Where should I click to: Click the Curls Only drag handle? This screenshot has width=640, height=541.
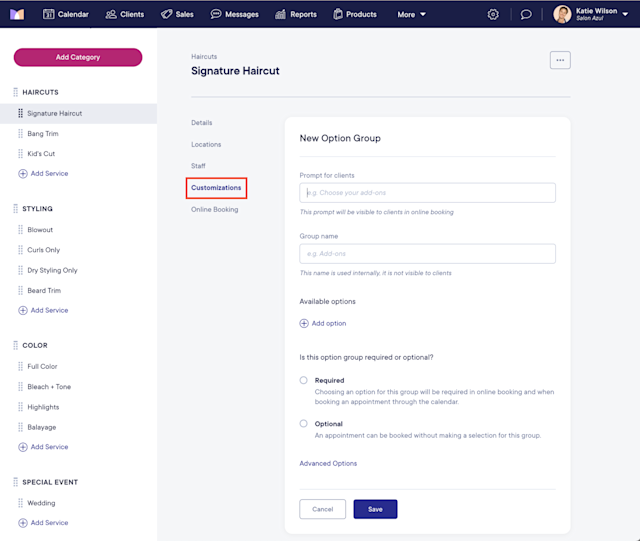tap(20, 250)
